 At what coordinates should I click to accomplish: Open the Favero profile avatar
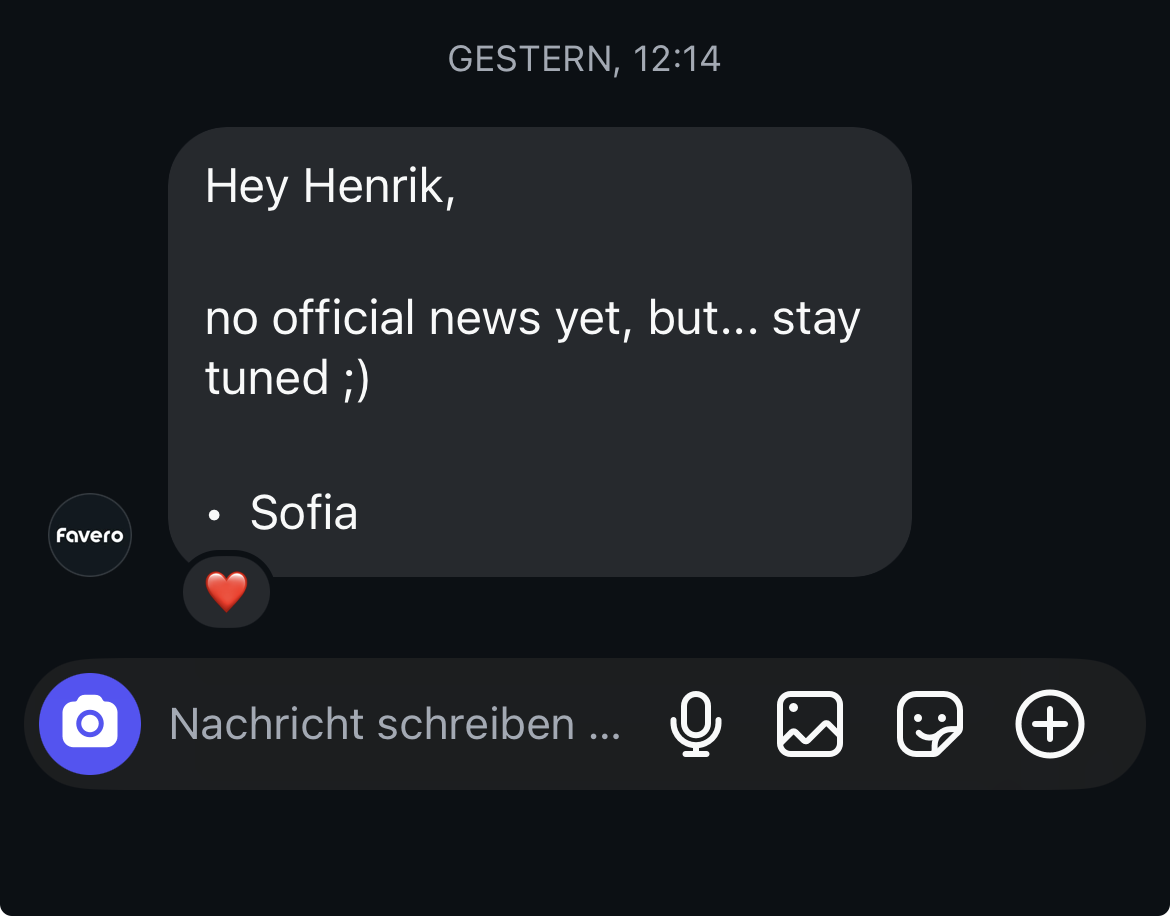(x=90, y=535)
